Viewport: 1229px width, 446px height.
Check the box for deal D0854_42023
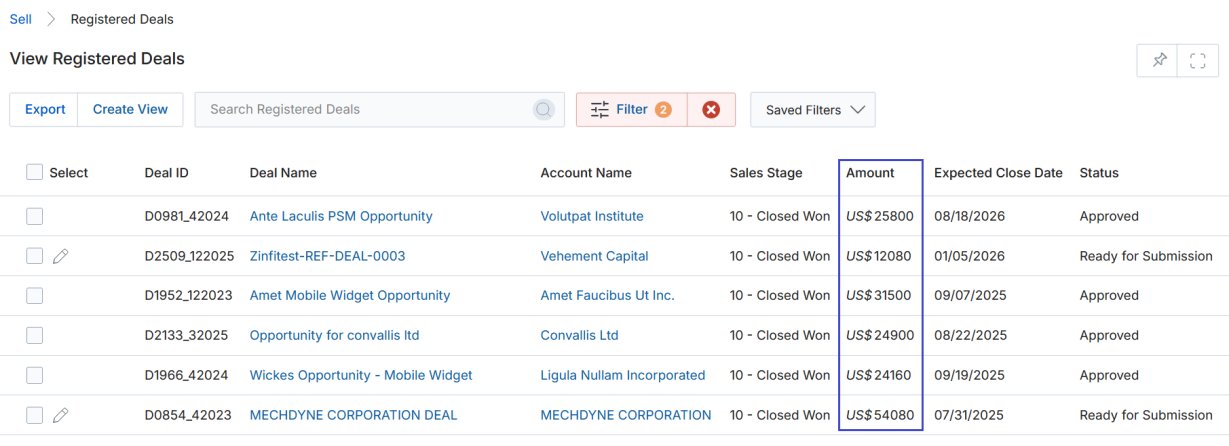35,415
